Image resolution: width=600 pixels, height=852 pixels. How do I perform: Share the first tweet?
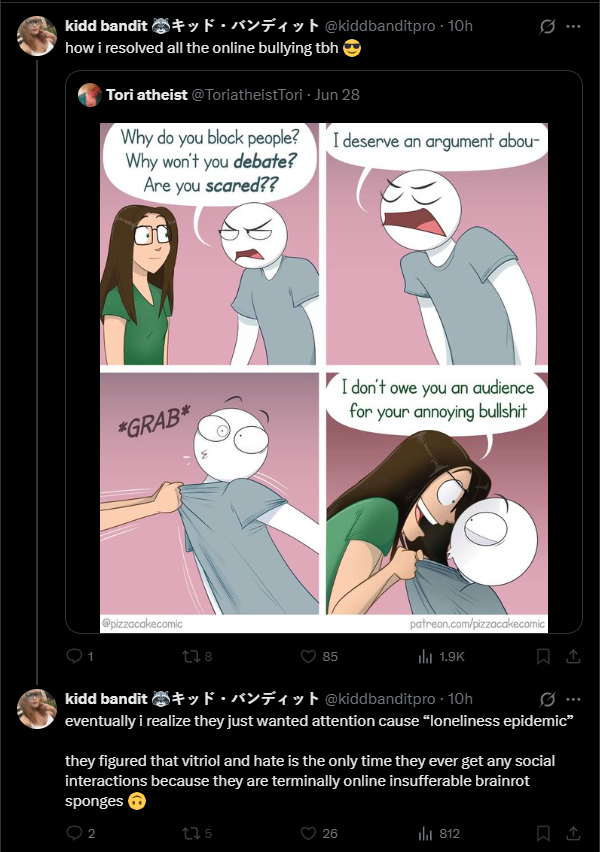pos(573,656)
